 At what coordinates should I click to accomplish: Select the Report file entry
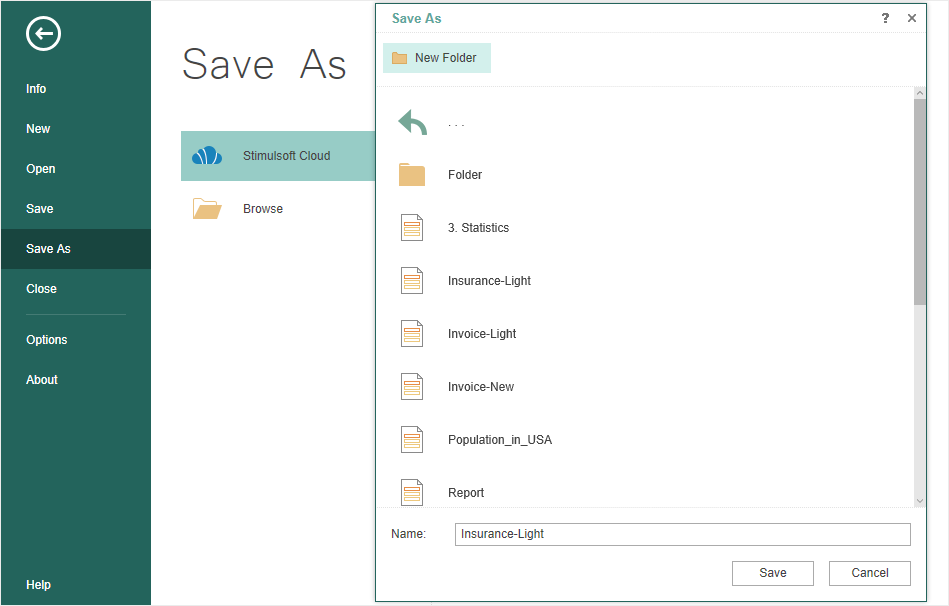[645, 492]
